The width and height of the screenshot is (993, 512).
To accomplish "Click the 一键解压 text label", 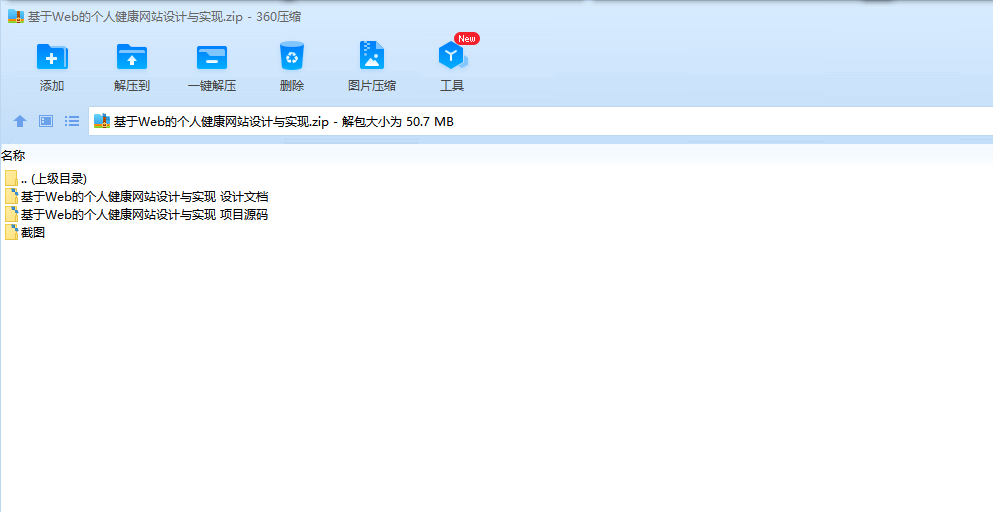I will click(212, 86).
